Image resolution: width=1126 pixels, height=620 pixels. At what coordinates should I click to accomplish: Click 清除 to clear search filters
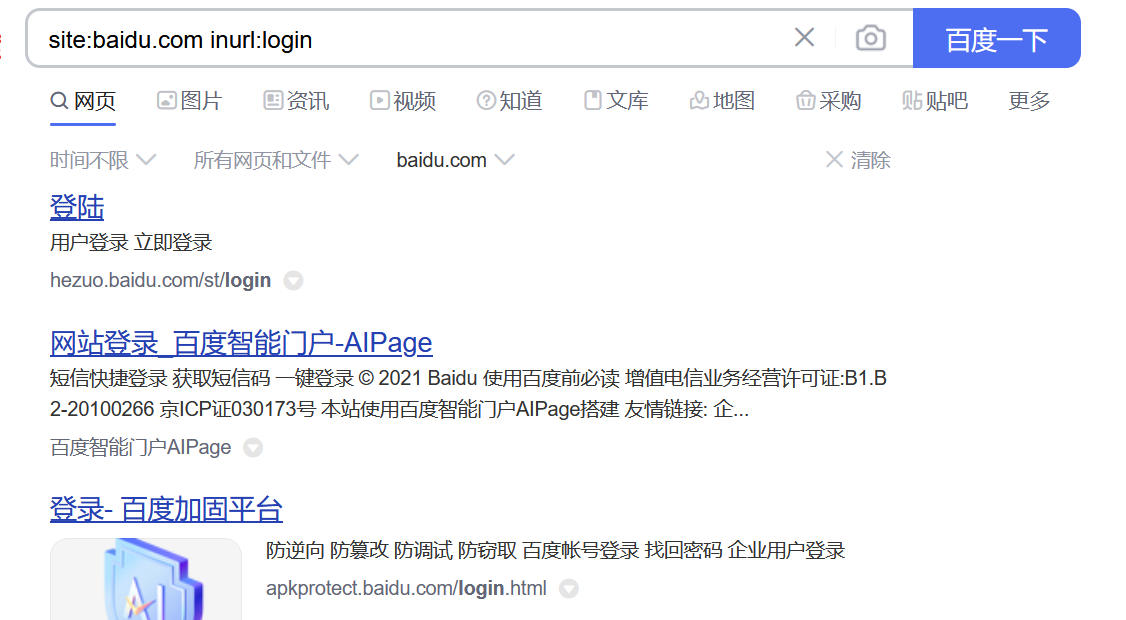tap(870, 159)
